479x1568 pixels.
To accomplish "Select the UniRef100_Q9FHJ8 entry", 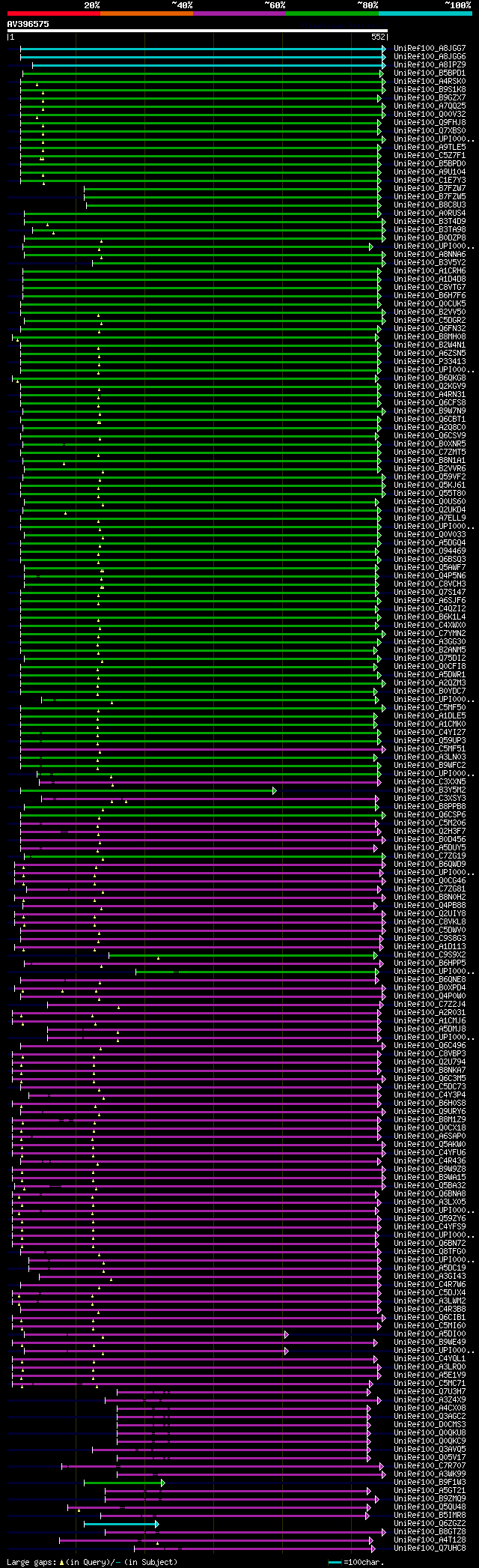I will pos(430,123).
